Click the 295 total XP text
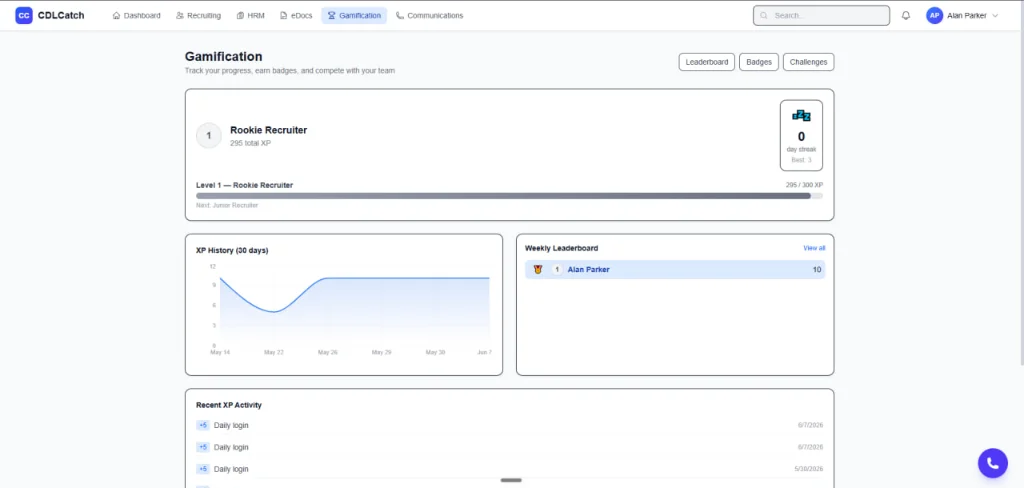The width and height of the screenshot is (1024, 488). click(250, 143)
